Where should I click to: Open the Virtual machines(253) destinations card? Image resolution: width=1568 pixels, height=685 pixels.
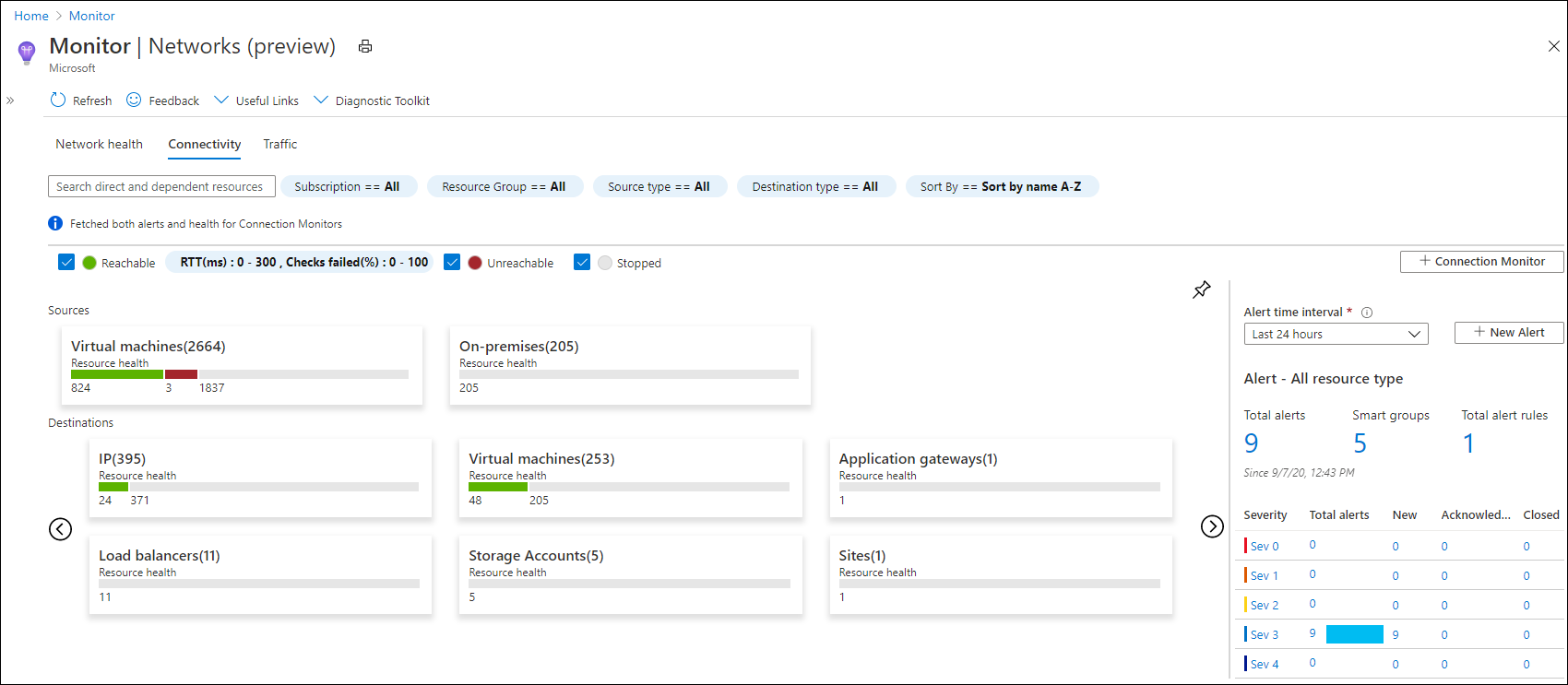(630, 478)
